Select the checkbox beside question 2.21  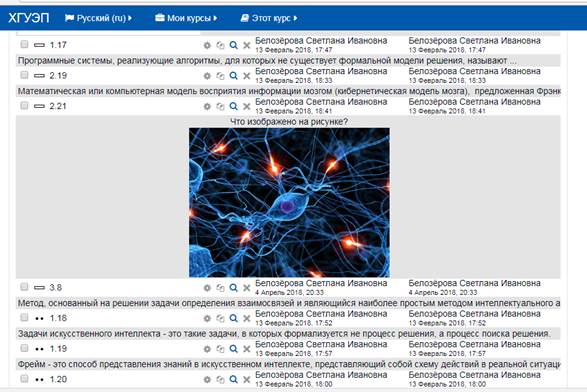(24, 106)
